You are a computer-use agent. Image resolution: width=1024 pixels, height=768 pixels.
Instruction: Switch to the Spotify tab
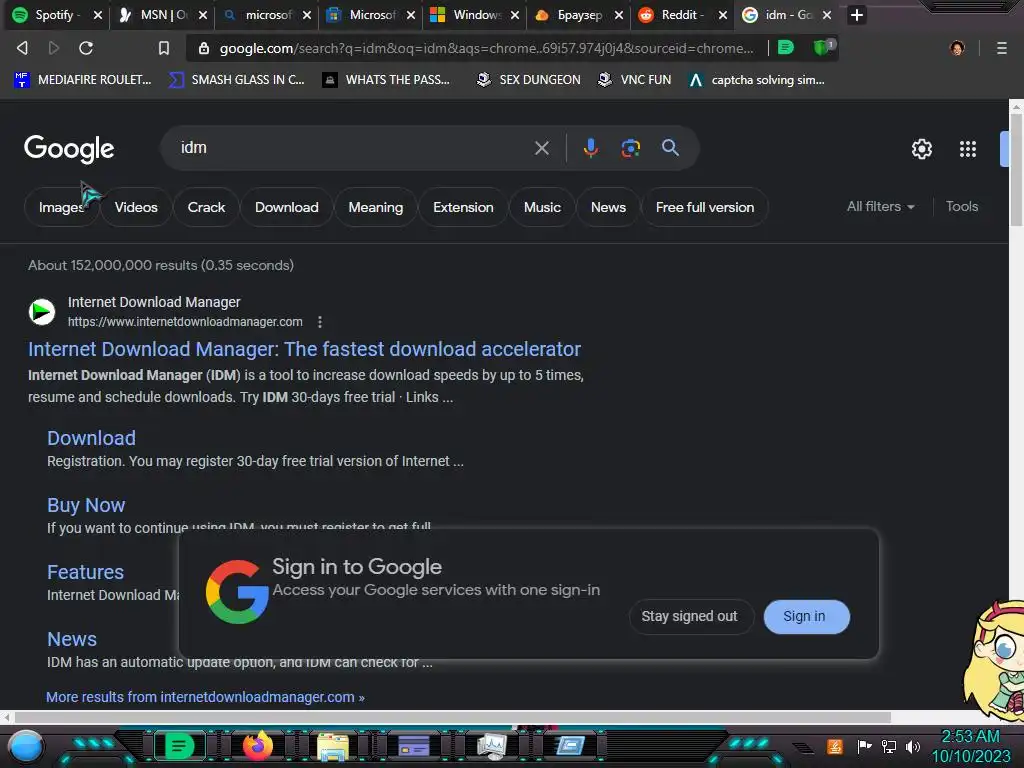57,15
